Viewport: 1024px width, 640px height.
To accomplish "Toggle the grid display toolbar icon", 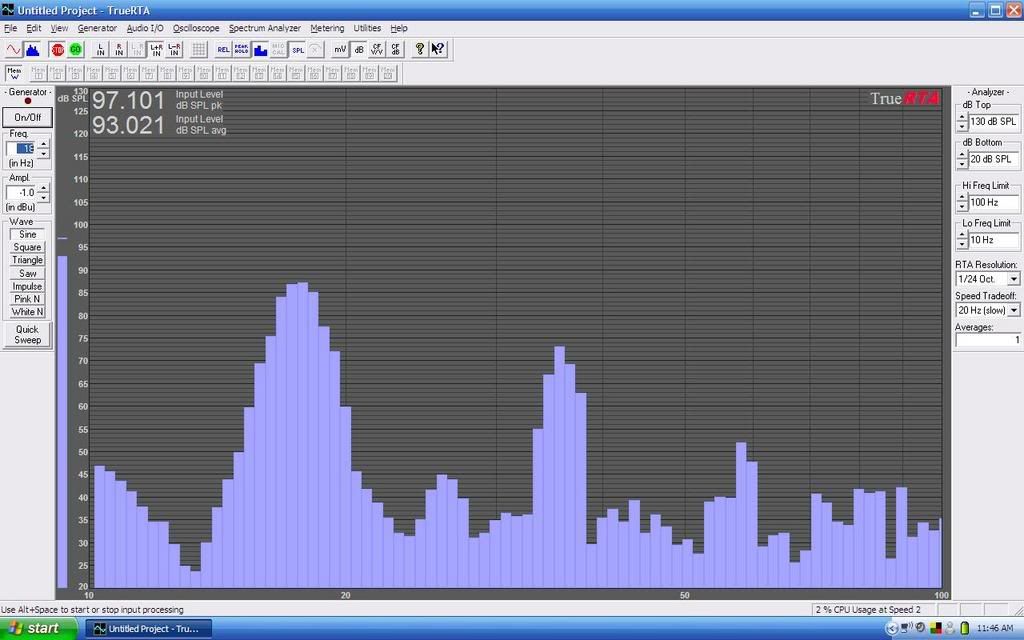I will pos(199,50).
